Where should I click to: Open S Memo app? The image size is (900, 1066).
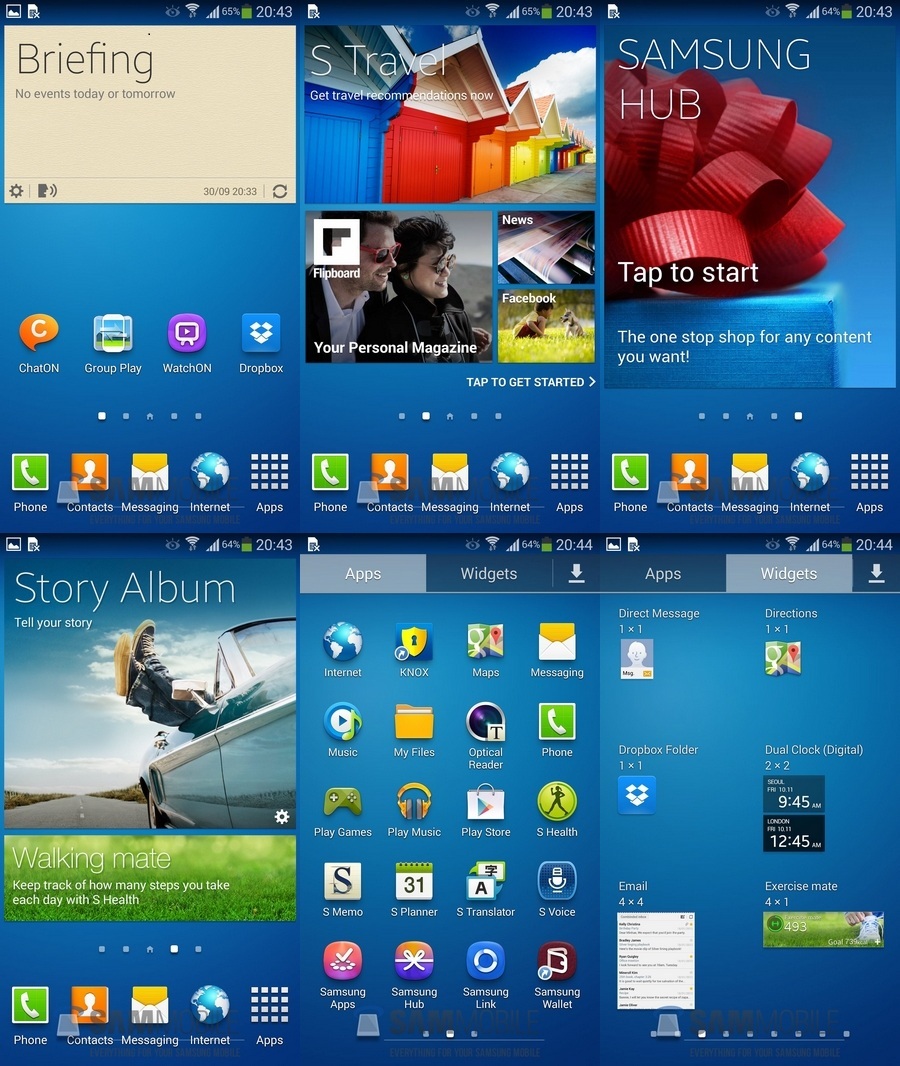coord(343,882)
